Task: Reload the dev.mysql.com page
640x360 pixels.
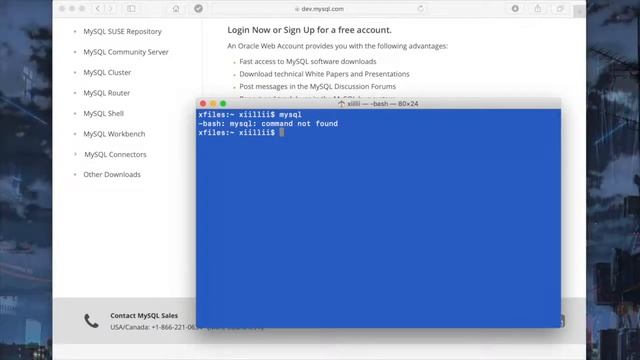Action: [x=420, y=9]
